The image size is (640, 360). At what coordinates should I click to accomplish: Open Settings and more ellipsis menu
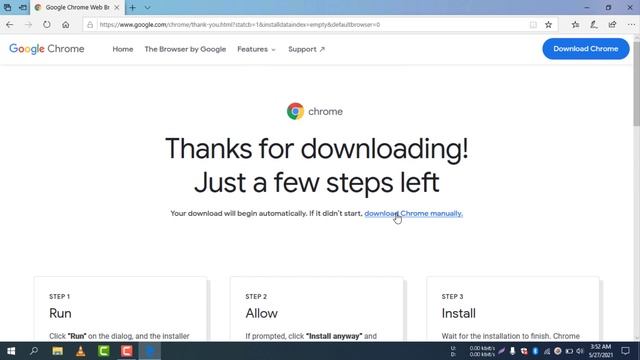(x=631, y=25)
